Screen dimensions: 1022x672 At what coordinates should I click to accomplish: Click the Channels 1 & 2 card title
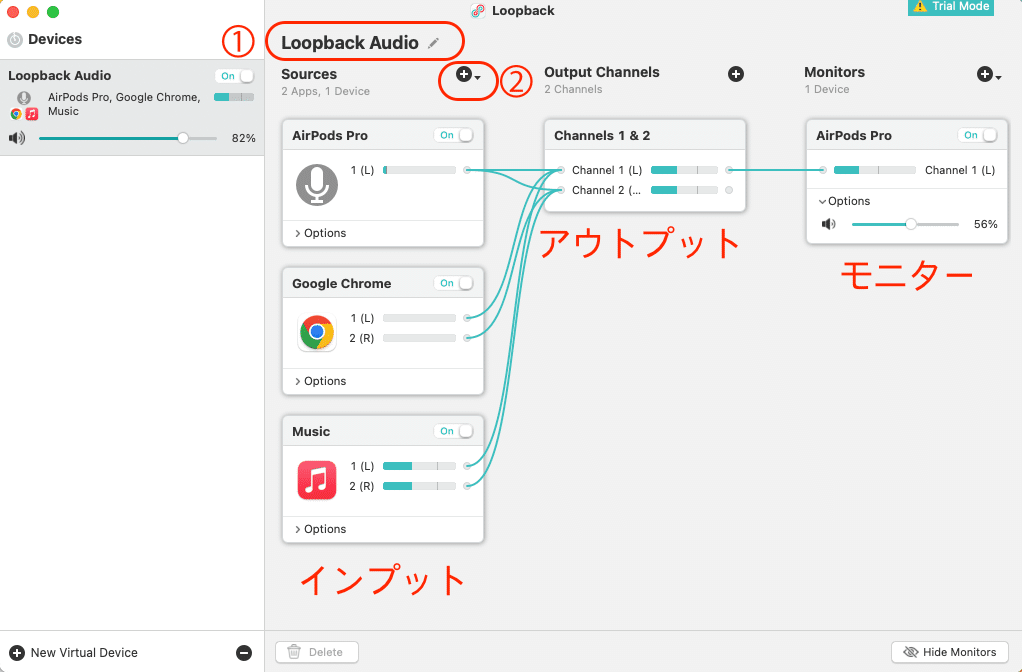[602, 136]
